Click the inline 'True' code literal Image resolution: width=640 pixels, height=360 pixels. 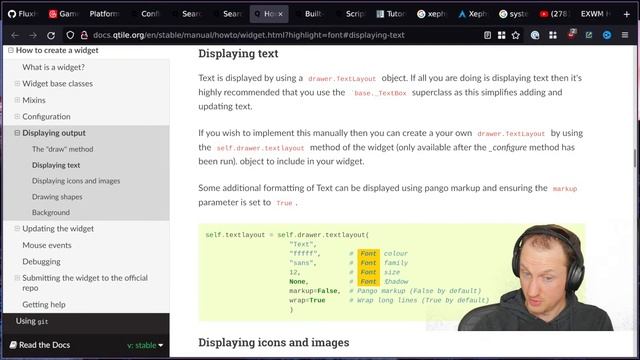284,203
